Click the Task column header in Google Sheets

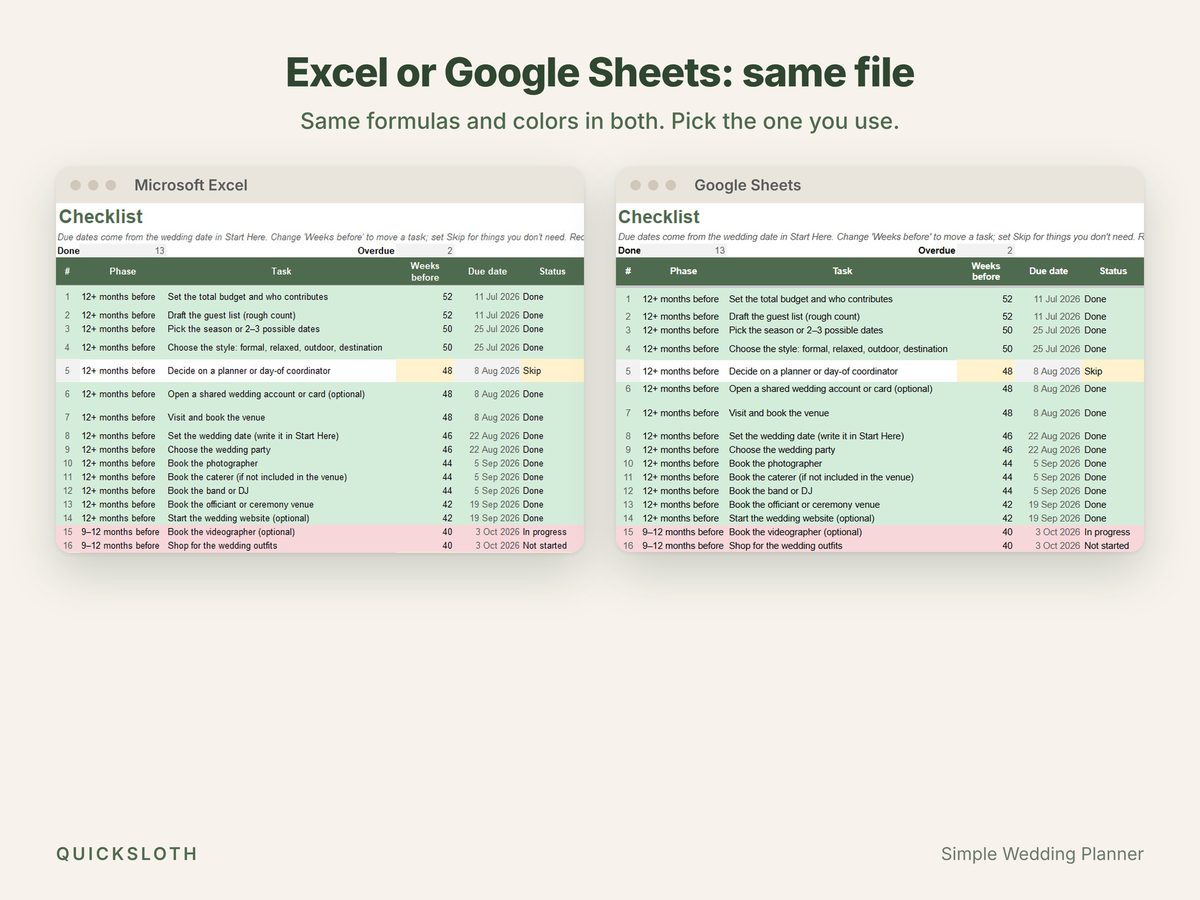pos(842,271)
